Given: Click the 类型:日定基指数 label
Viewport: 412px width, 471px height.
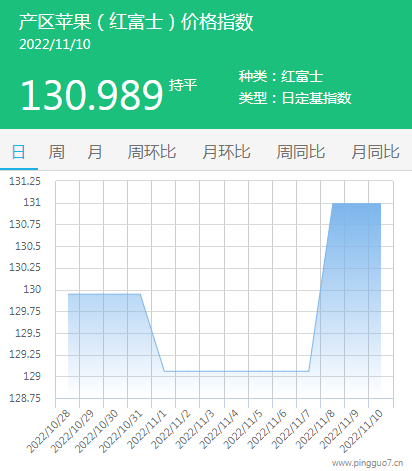Looking at the screenshot, I should [x=295, y=98].
